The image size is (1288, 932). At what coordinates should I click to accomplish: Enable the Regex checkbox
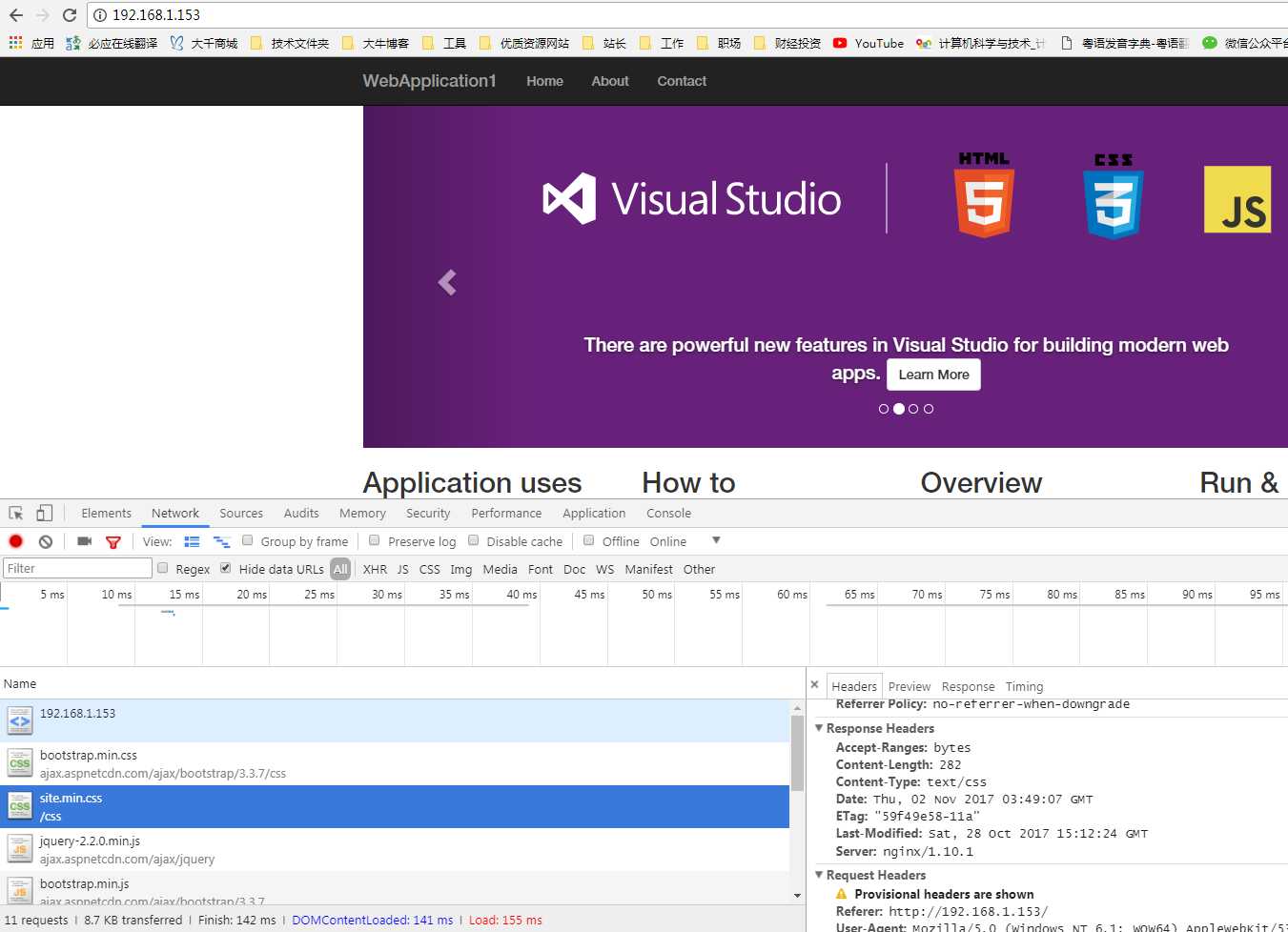(x=163, y=568)
